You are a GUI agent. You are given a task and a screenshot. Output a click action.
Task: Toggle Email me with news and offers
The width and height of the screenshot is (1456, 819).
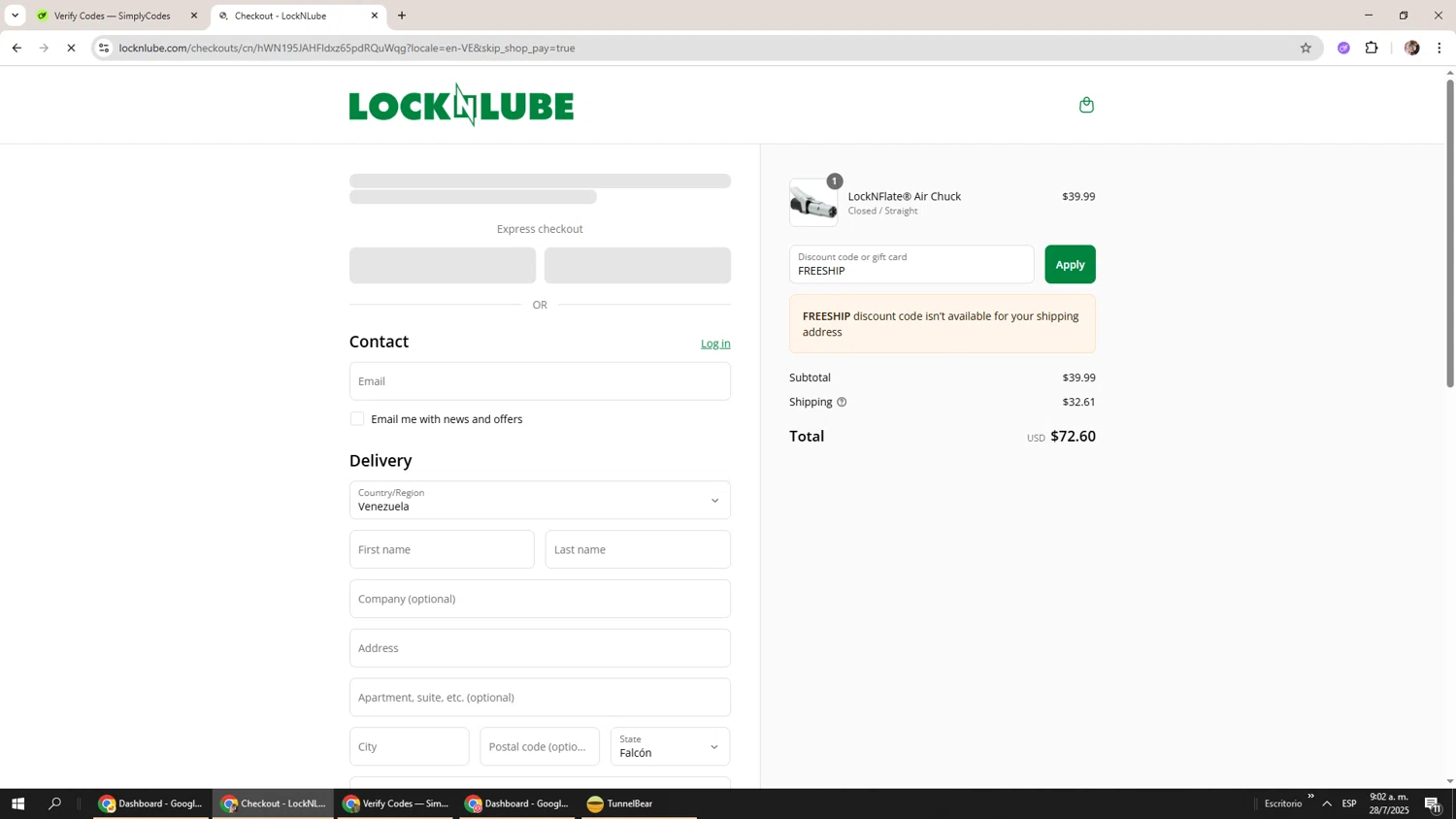(357, 419)
